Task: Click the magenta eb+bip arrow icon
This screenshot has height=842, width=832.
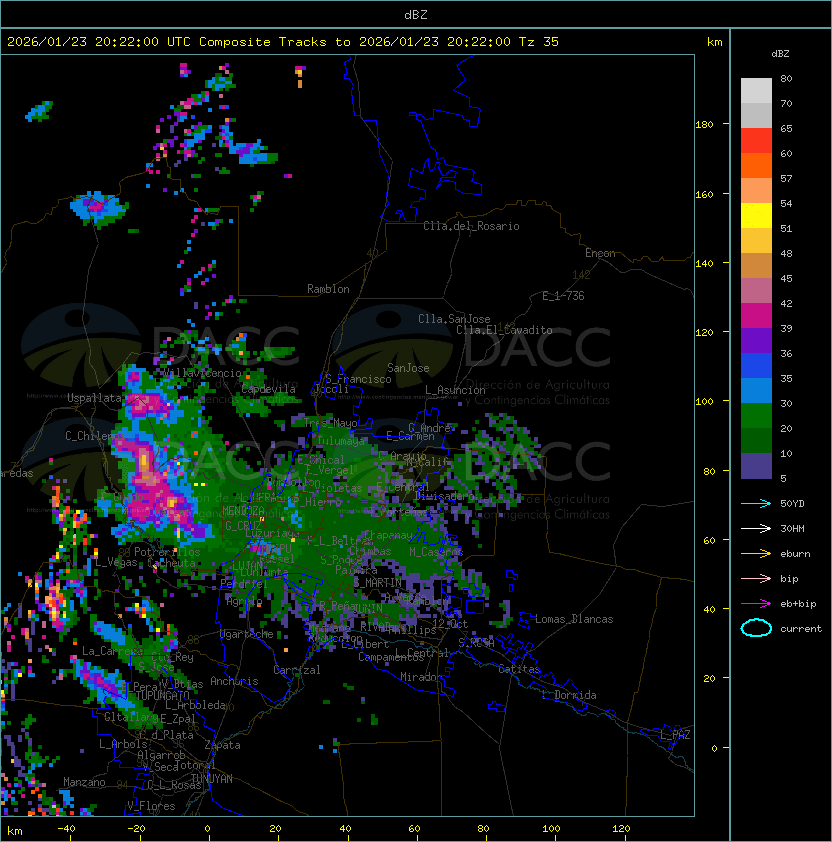Action: pos(756,604)
